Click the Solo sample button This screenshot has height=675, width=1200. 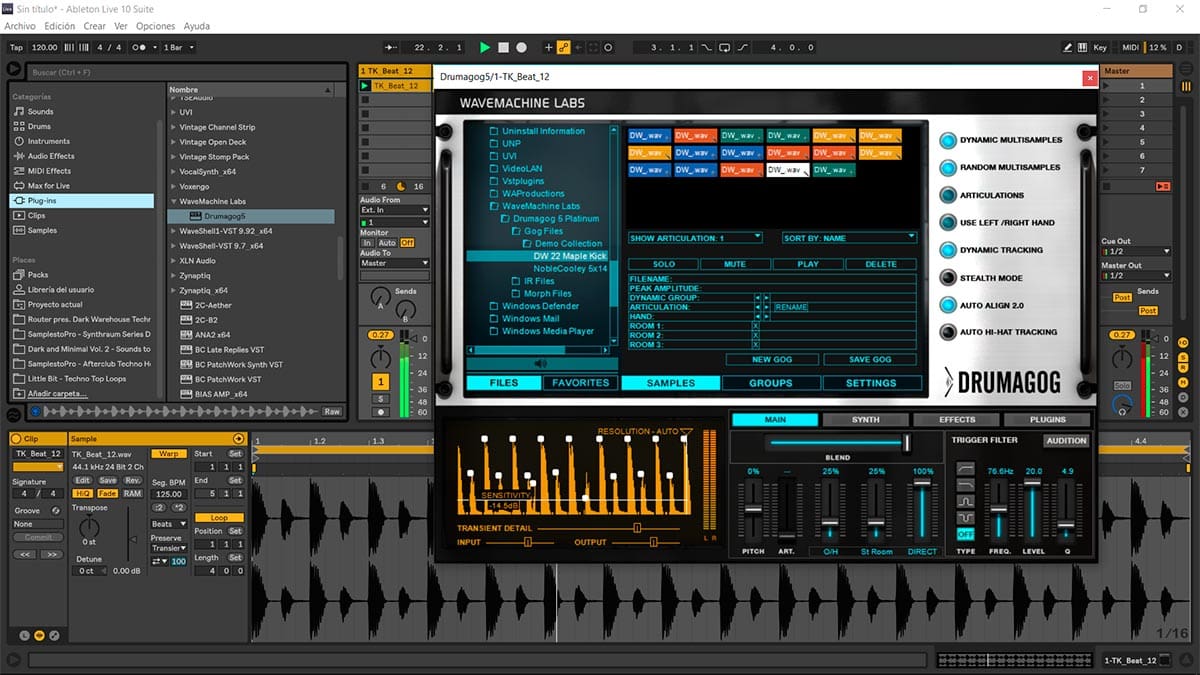click(663, 264)
